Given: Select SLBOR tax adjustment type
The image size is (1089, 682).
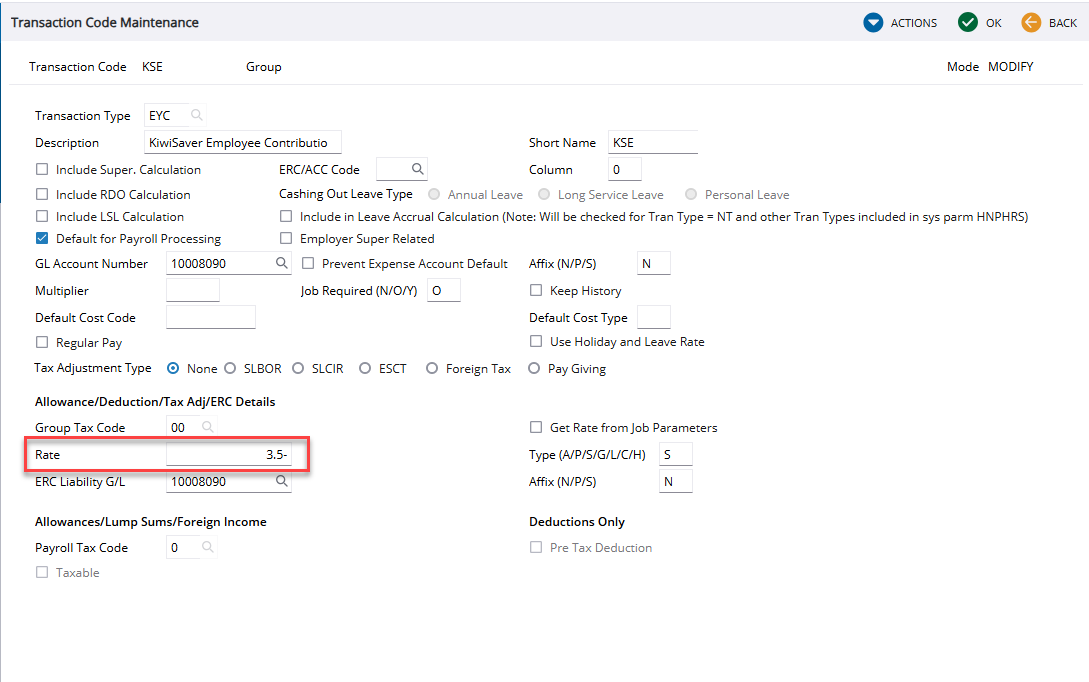Looking at the screenshot, I should click(x=231, y=369).
